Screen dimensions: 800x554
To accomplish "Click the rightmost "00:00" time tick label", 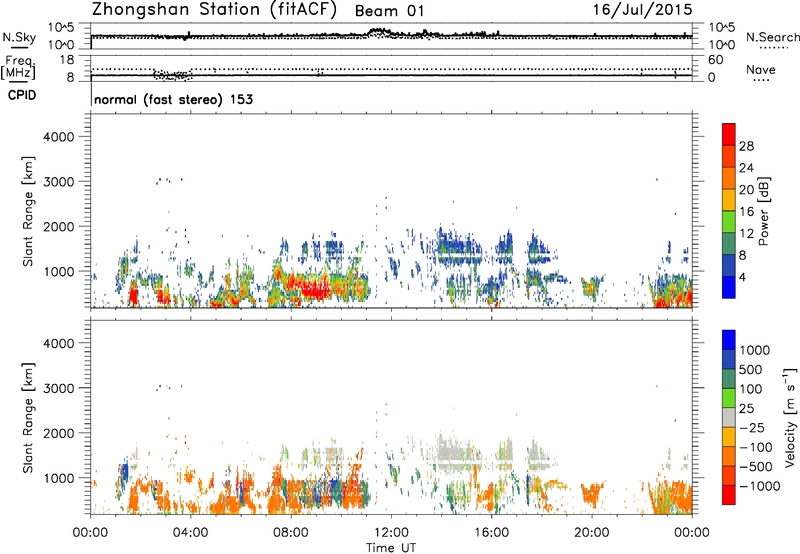I will point(692,533).
